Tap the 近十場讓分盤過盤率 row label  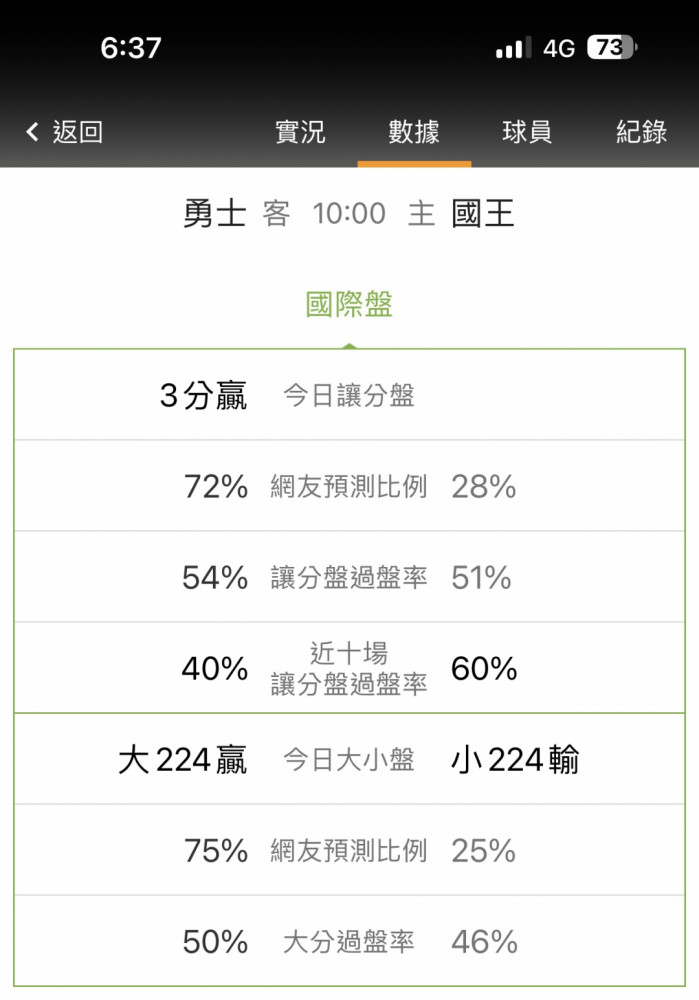(x=349, y=668)
